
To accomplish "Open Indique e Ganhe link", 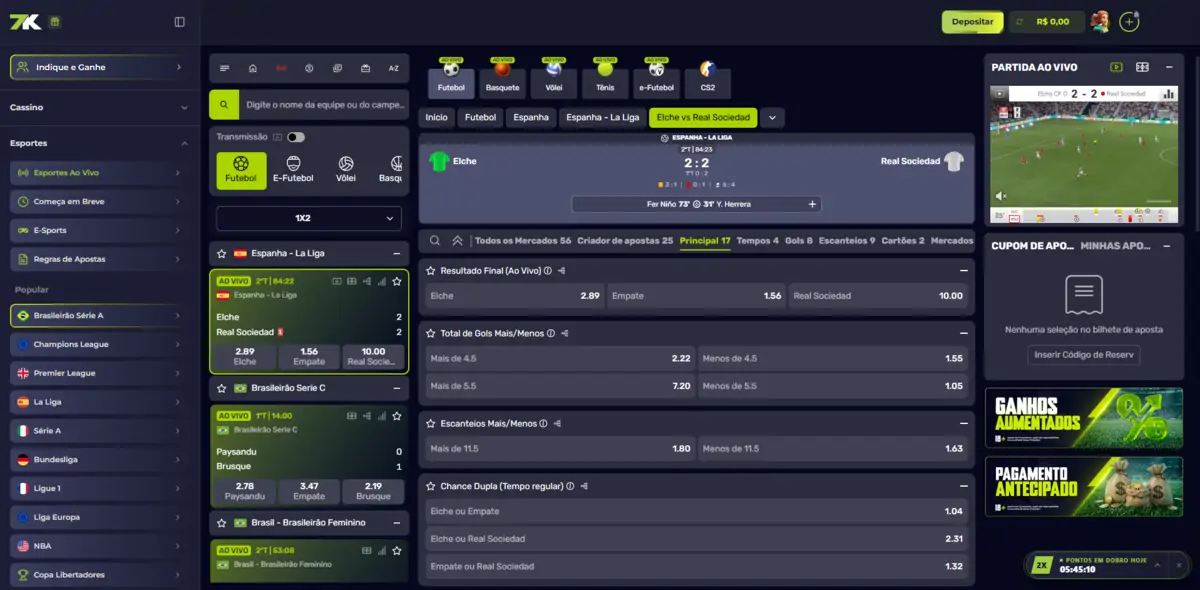I will pyautogui.click(x=99, y=67).
